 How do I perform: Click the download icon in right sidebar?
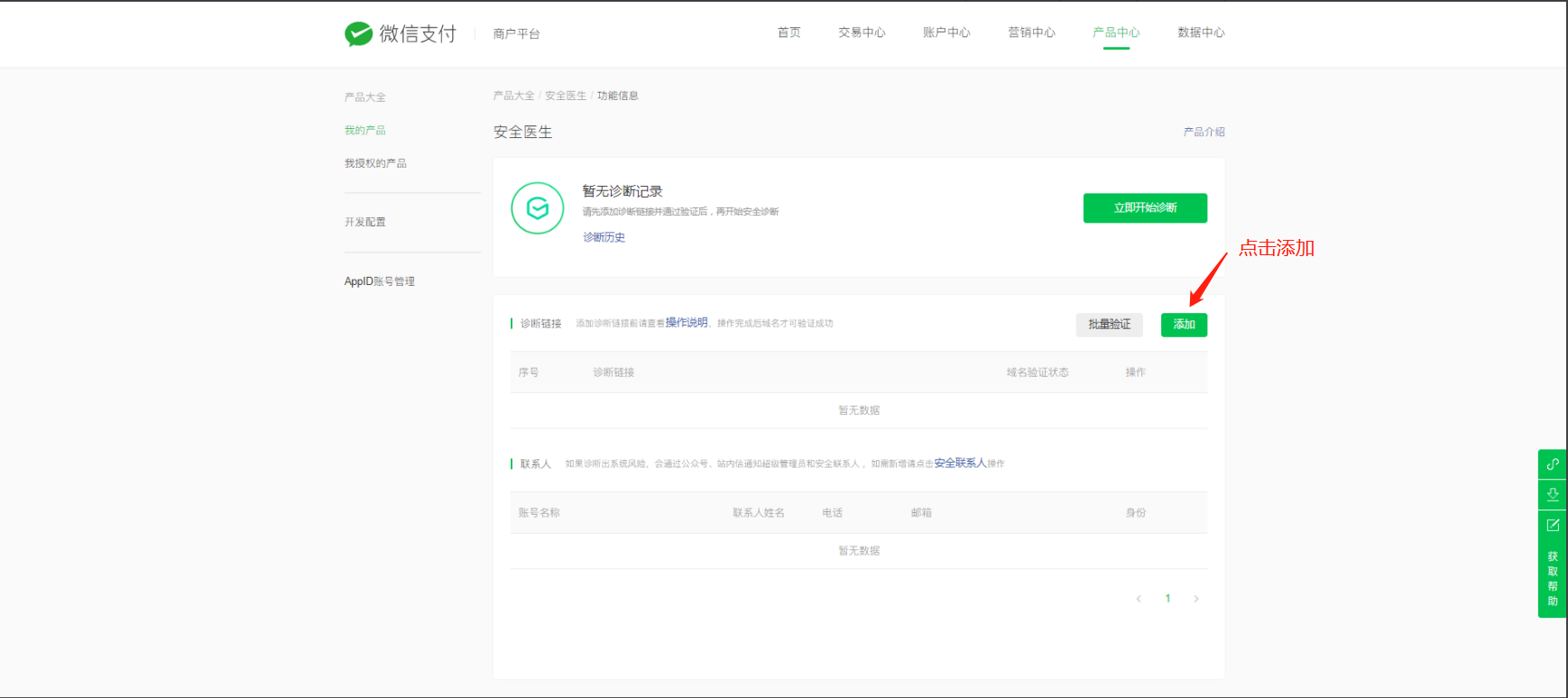[1553, 494]
